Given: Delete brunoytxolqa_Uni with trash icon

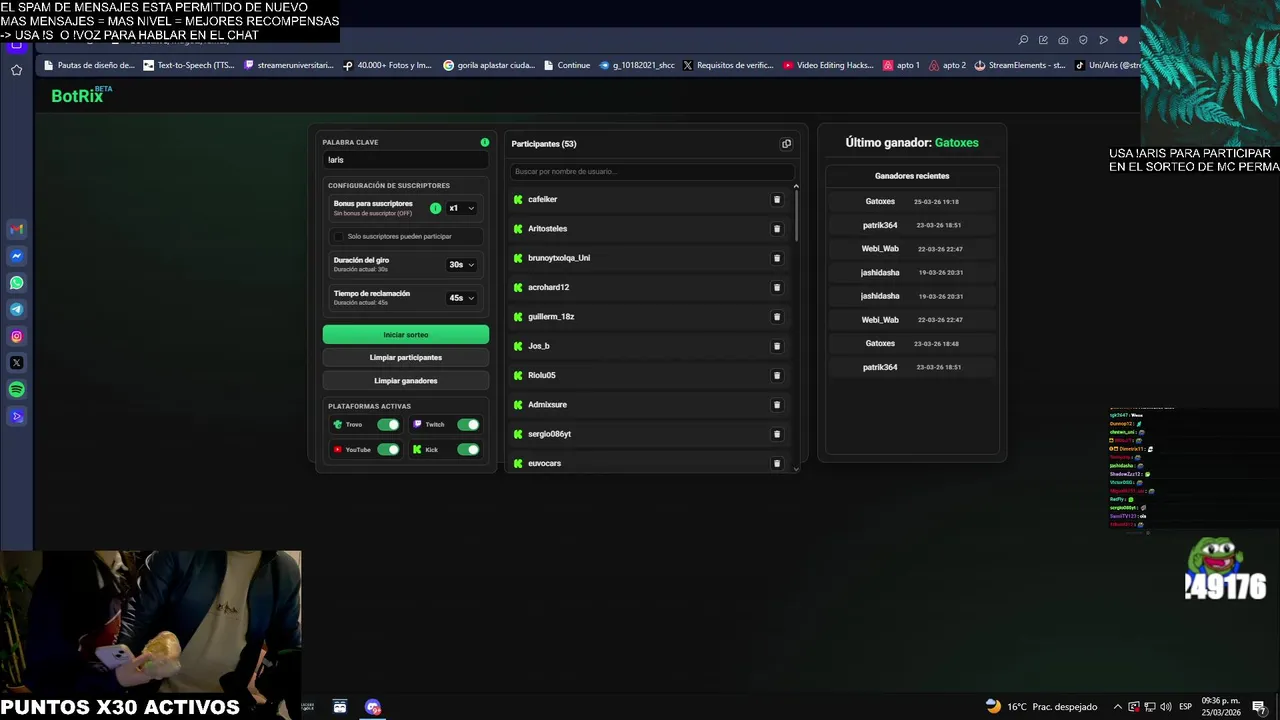Looking at the screenshot, I should click(777, 258).
